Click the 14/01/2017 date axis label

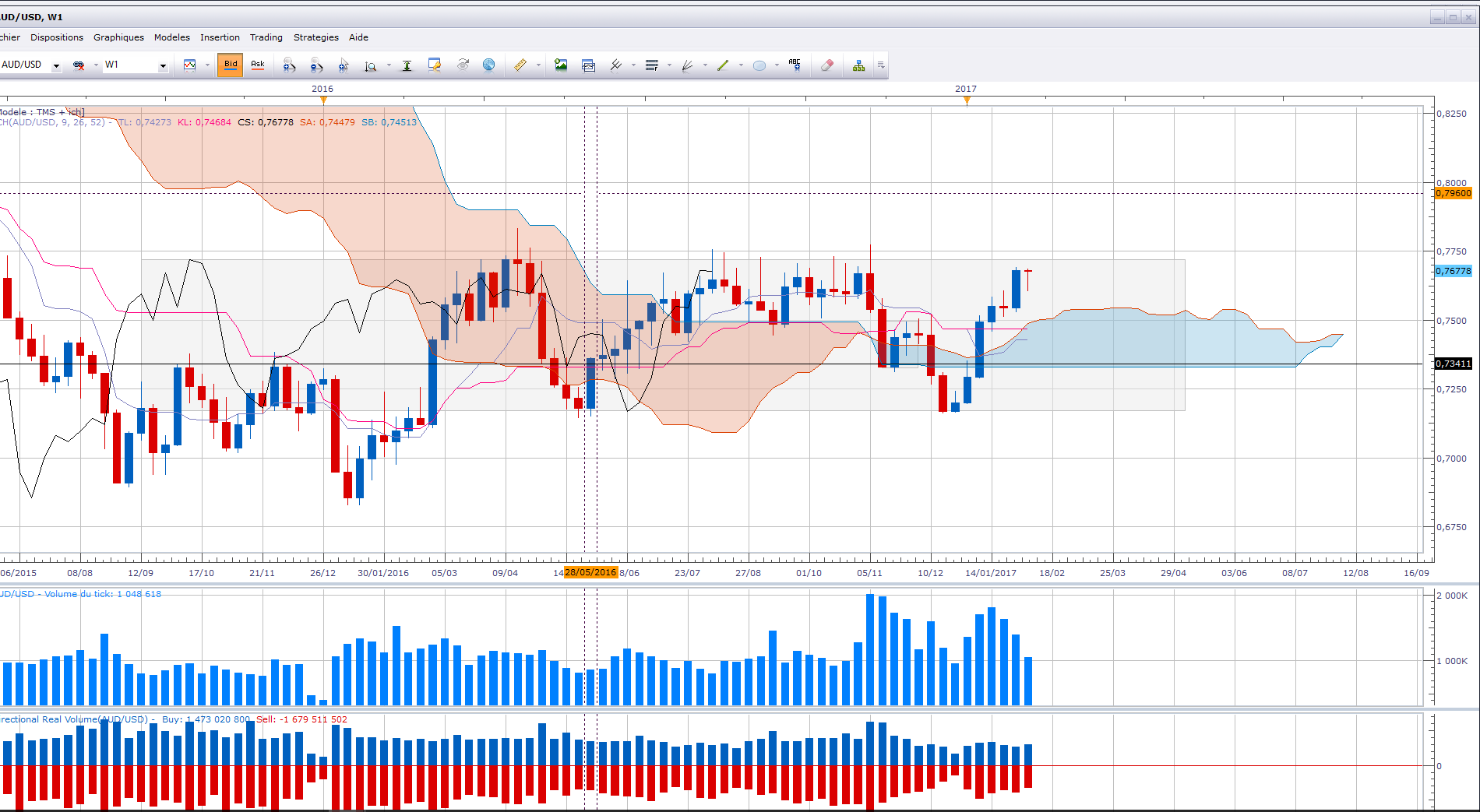pos(991,573)
